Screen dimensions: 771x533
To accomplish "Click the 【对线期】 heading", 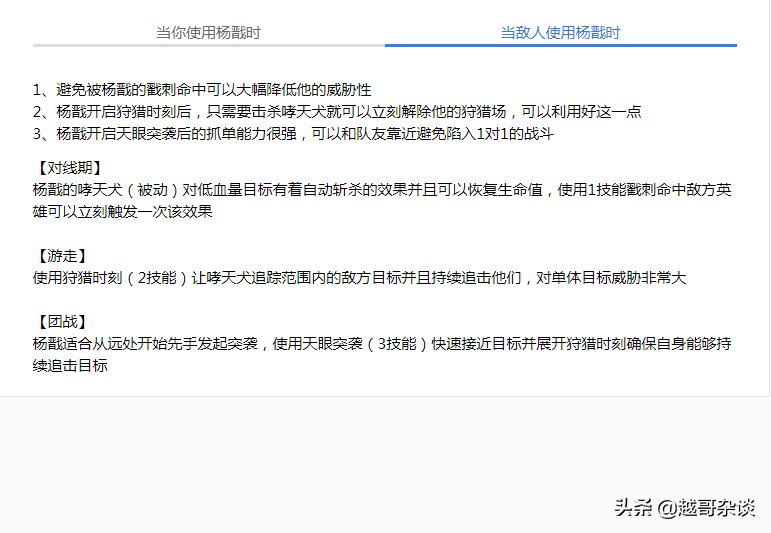I will pos(68,168).
